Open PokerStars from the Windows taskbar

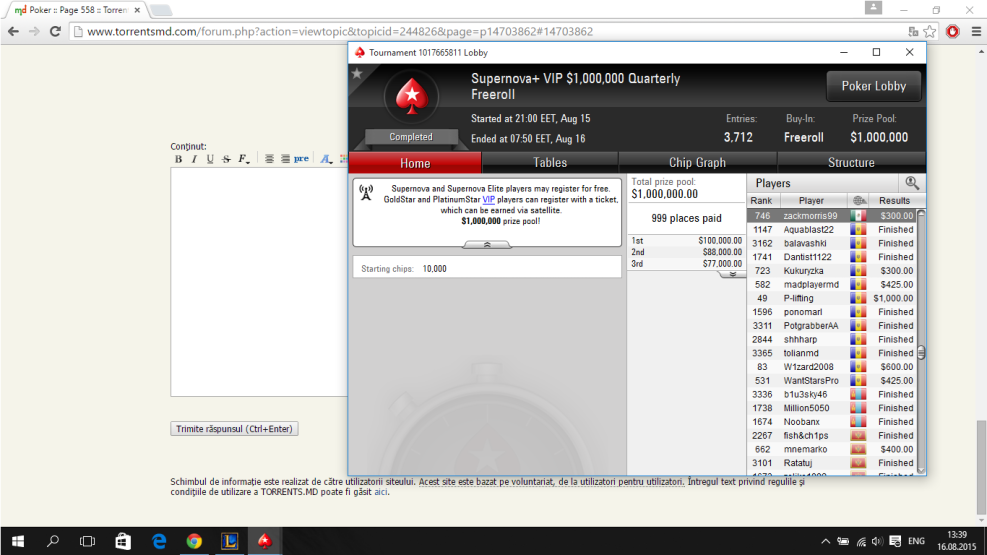coord(264,541)
